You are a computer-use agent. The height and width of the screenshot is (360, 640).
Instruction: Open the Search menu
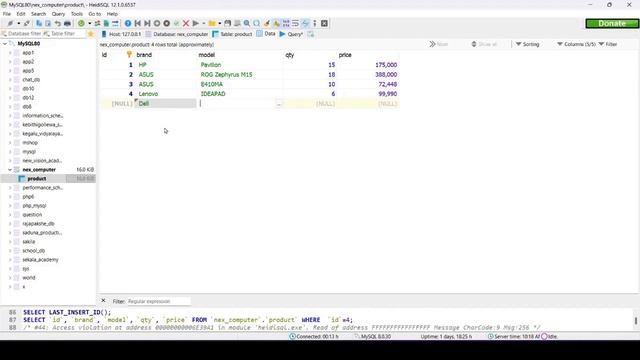pos(38,14)
